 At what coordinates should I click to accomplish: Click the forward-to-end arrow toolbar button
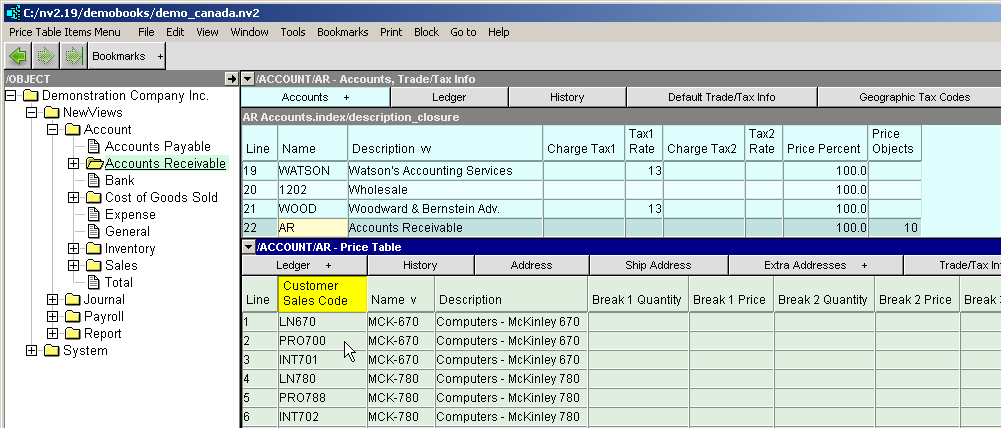72,57
